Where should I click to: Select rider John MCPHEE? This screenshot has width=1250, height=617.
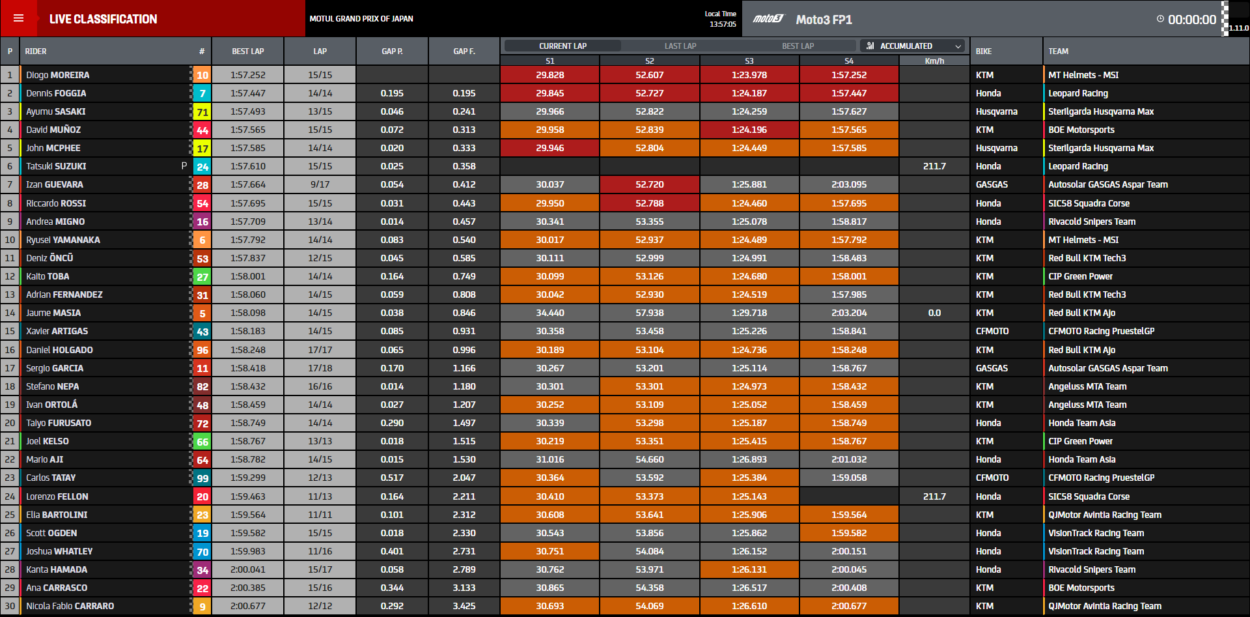click(x=54, y=148)
